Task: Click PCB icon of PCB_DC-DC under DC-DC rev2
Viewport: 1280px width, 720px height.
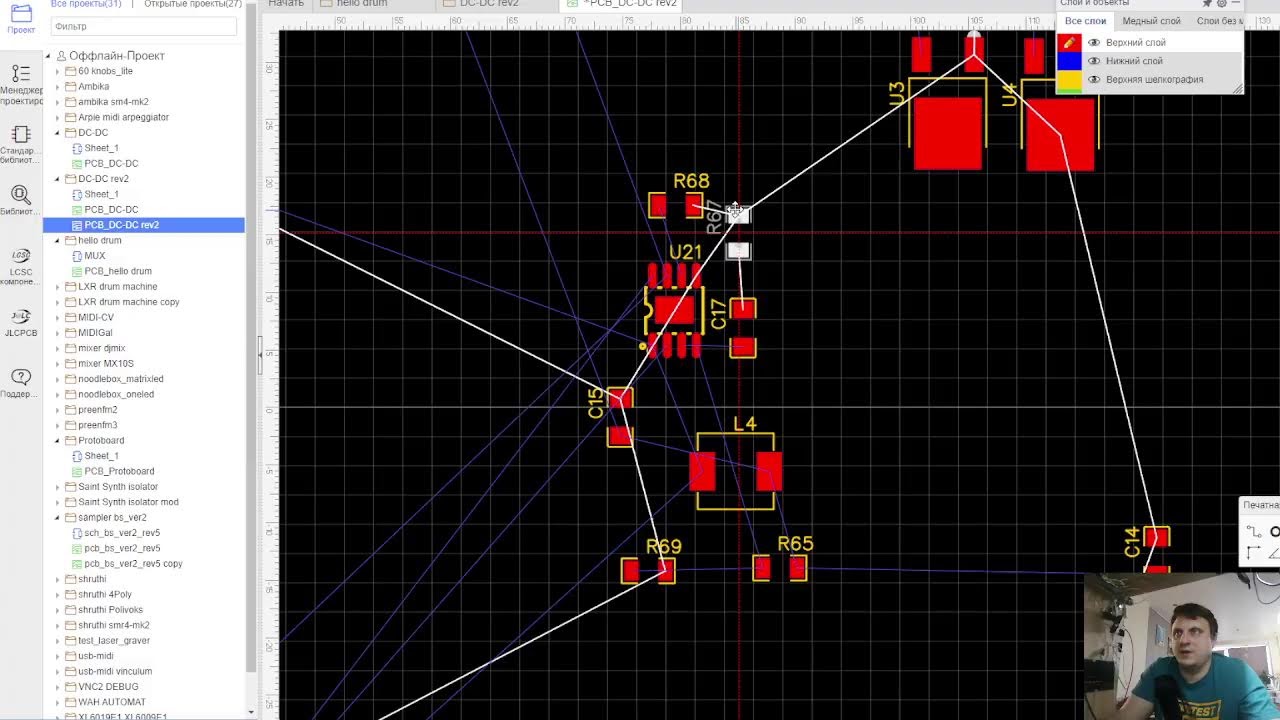Action: [x=77, y=210]
